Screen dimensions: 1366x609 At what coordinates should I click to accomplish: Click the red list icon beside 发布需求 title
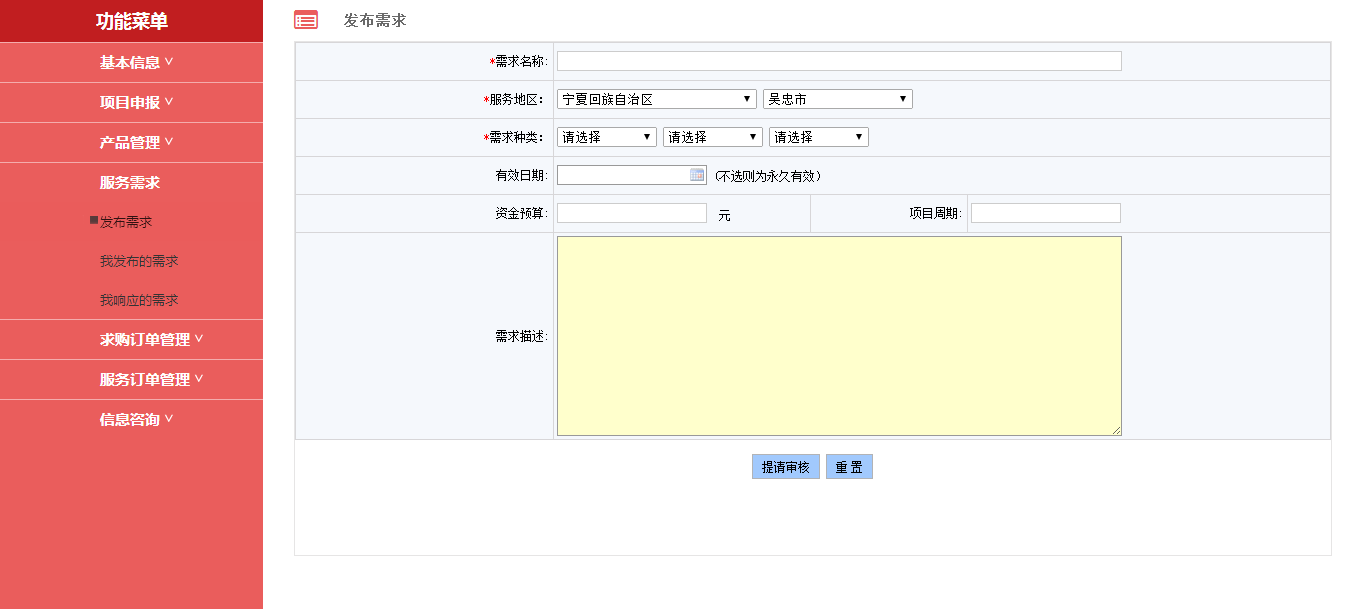(x=306, y=20)
